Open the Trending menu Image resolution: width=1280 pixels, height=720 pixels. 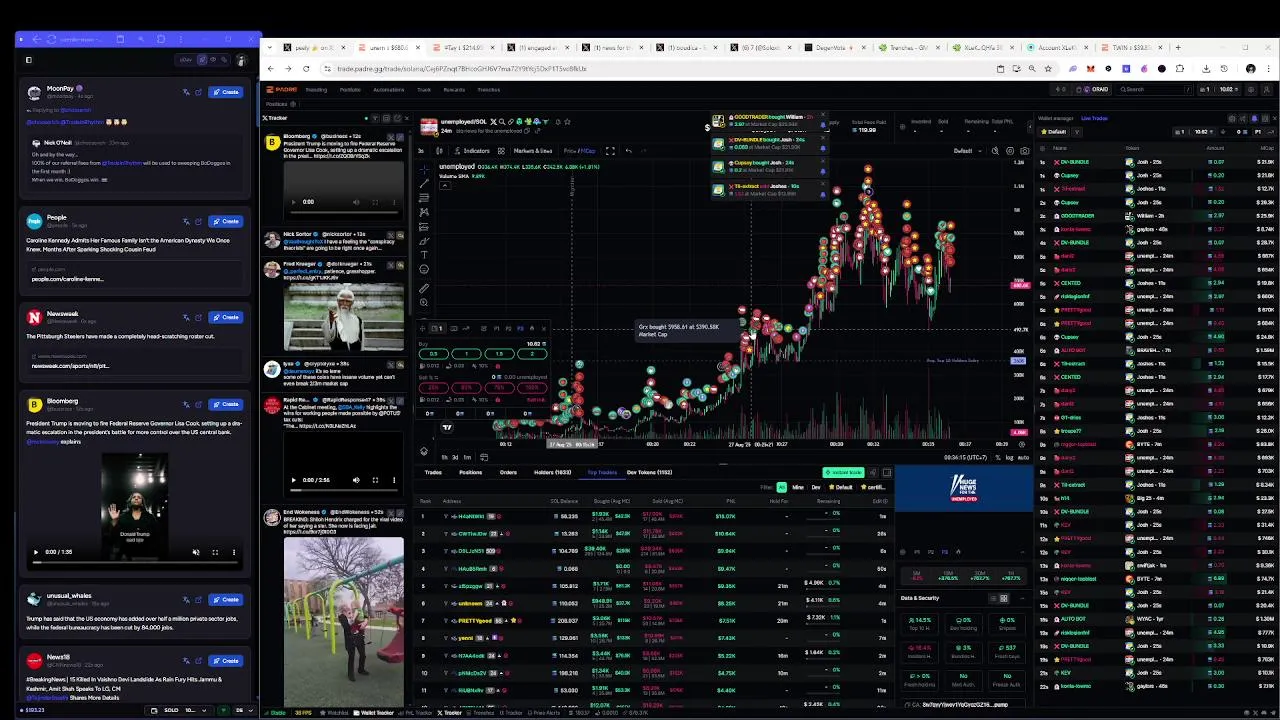pyautogui.click(x=316, y=90)
